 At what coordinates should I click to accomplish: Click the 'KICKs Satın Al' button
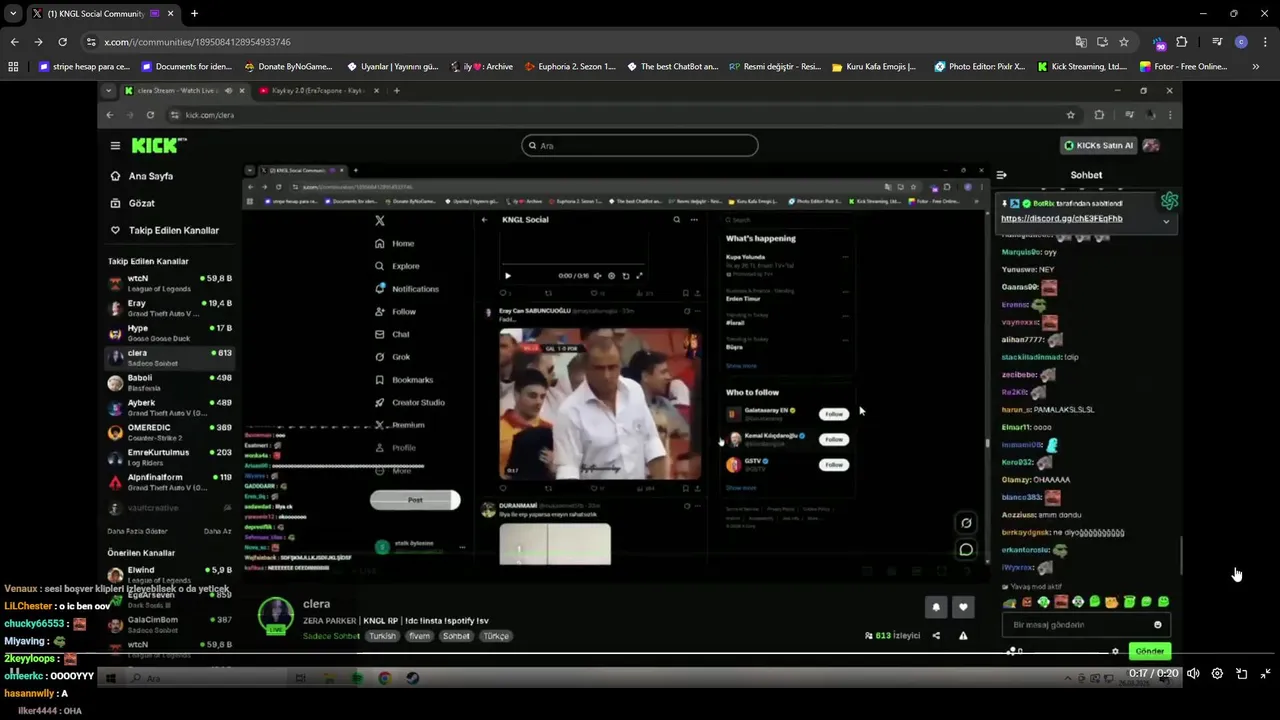pos(1098,145)
